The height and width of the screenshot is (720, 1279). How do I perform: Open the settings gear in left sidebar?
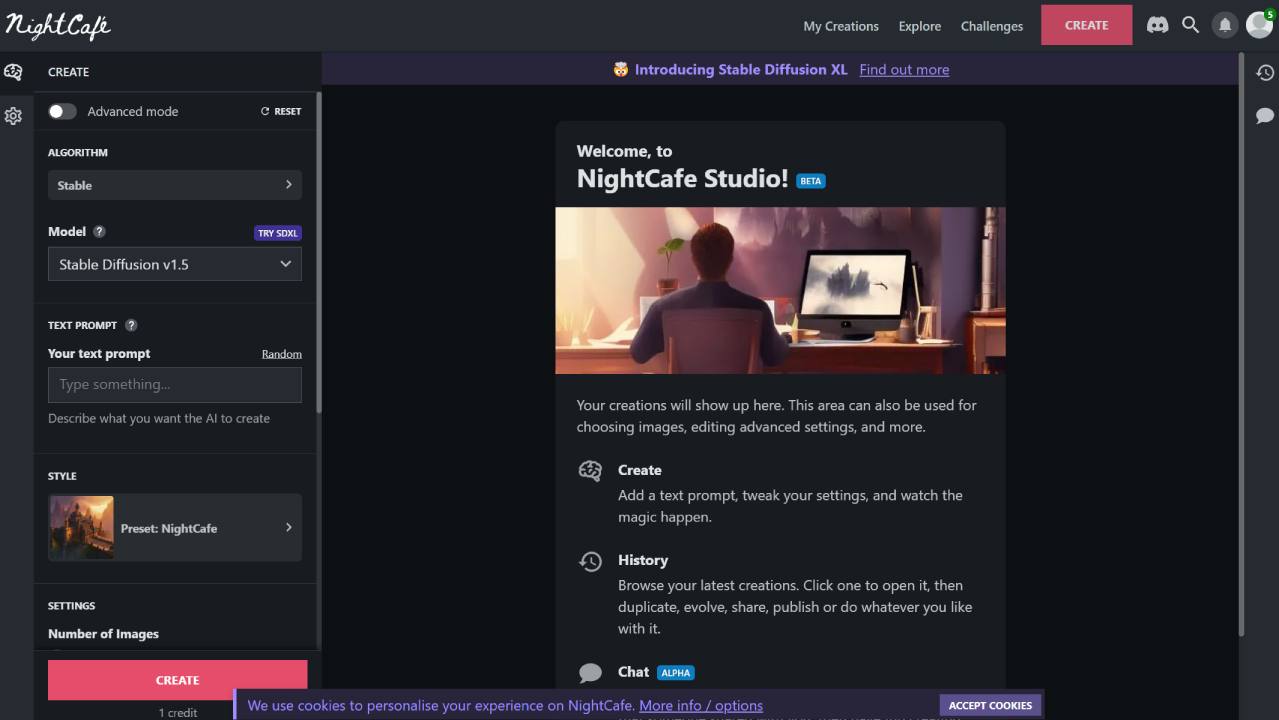(x=13, y=116)
